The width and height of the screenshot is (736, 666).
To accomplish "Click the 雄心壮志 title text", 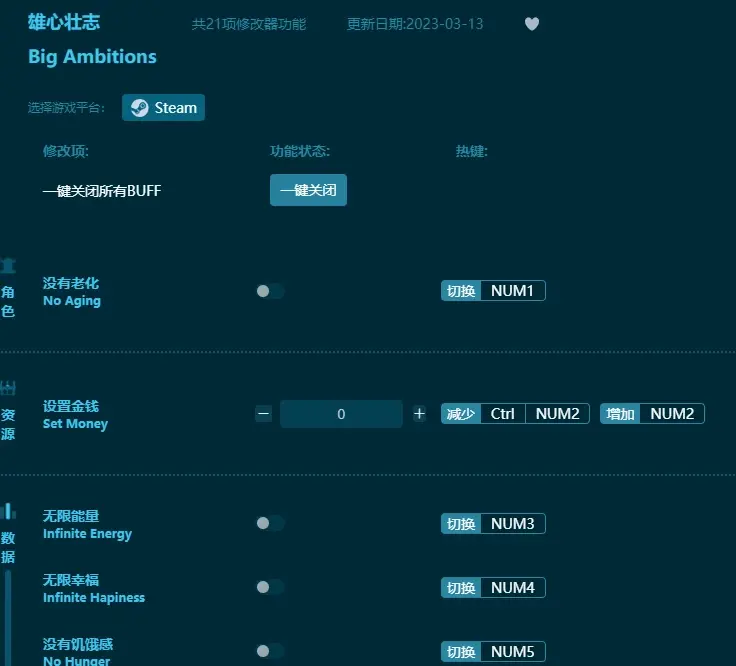I will point(64,22).
